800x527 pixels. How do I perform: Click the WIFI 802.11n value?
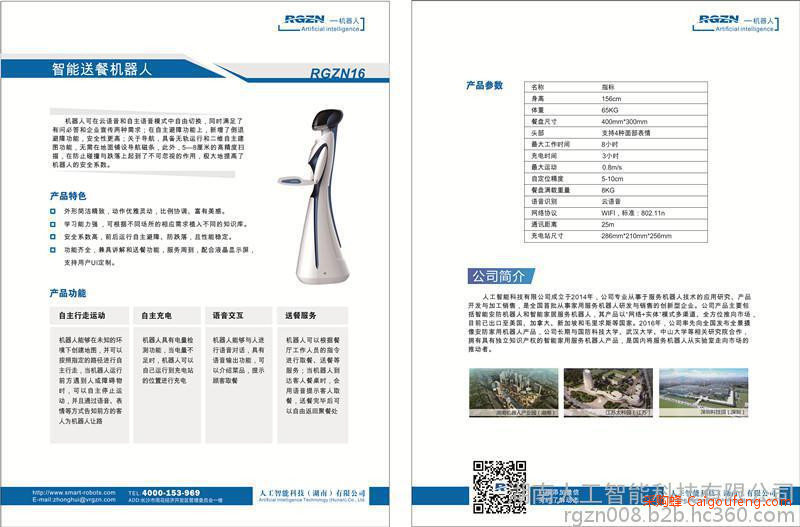pyautogui.click(x=633, y=213)
